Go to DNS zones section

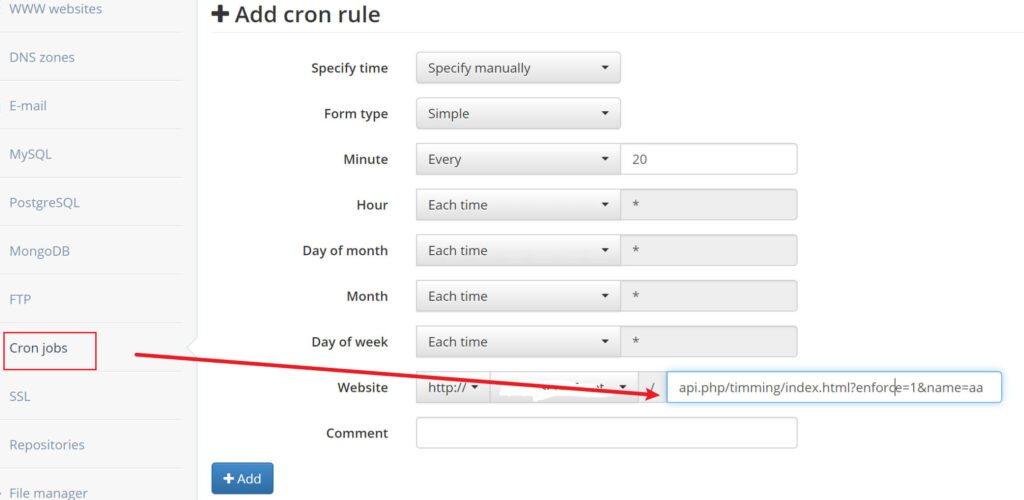(42, 57)
